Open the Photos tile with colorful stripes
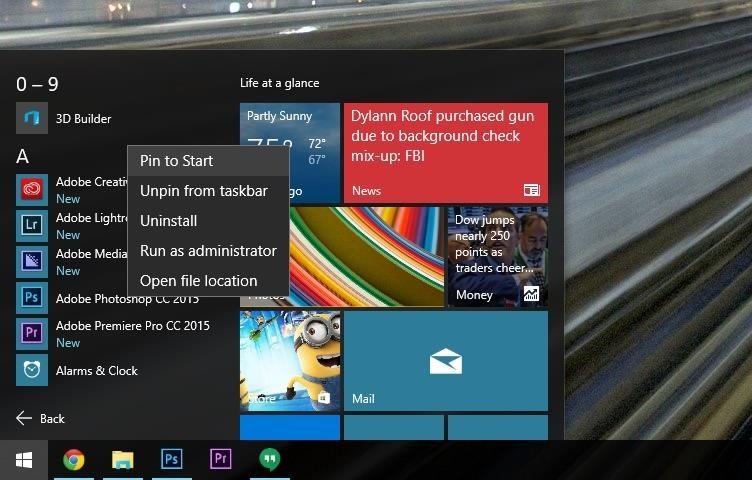Image resolution: width=752 pixels, height=480 pixels. point(367,257)
